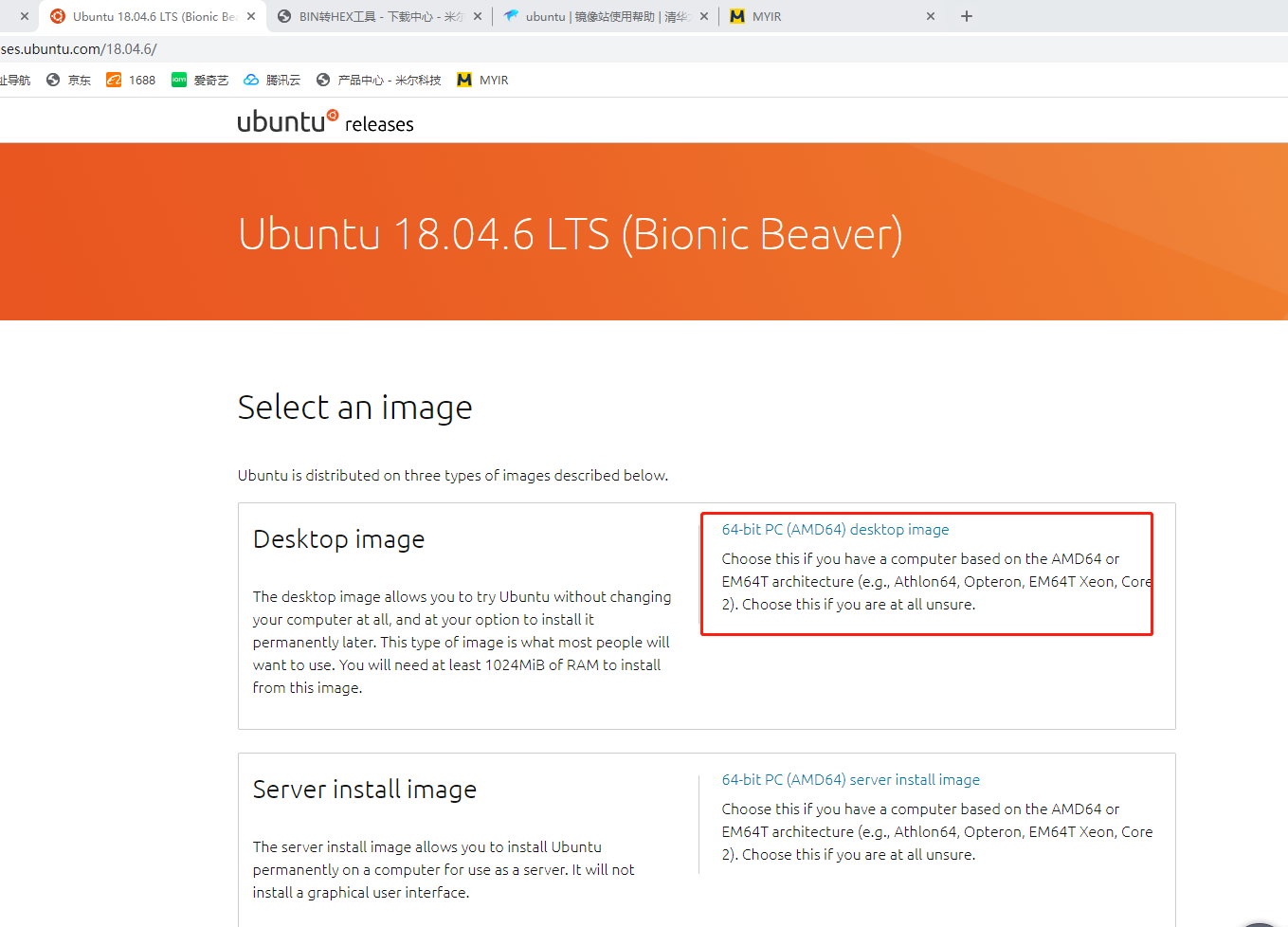Click the Server install image heading
1288x927 pixels.
click(x=365, y=790)
